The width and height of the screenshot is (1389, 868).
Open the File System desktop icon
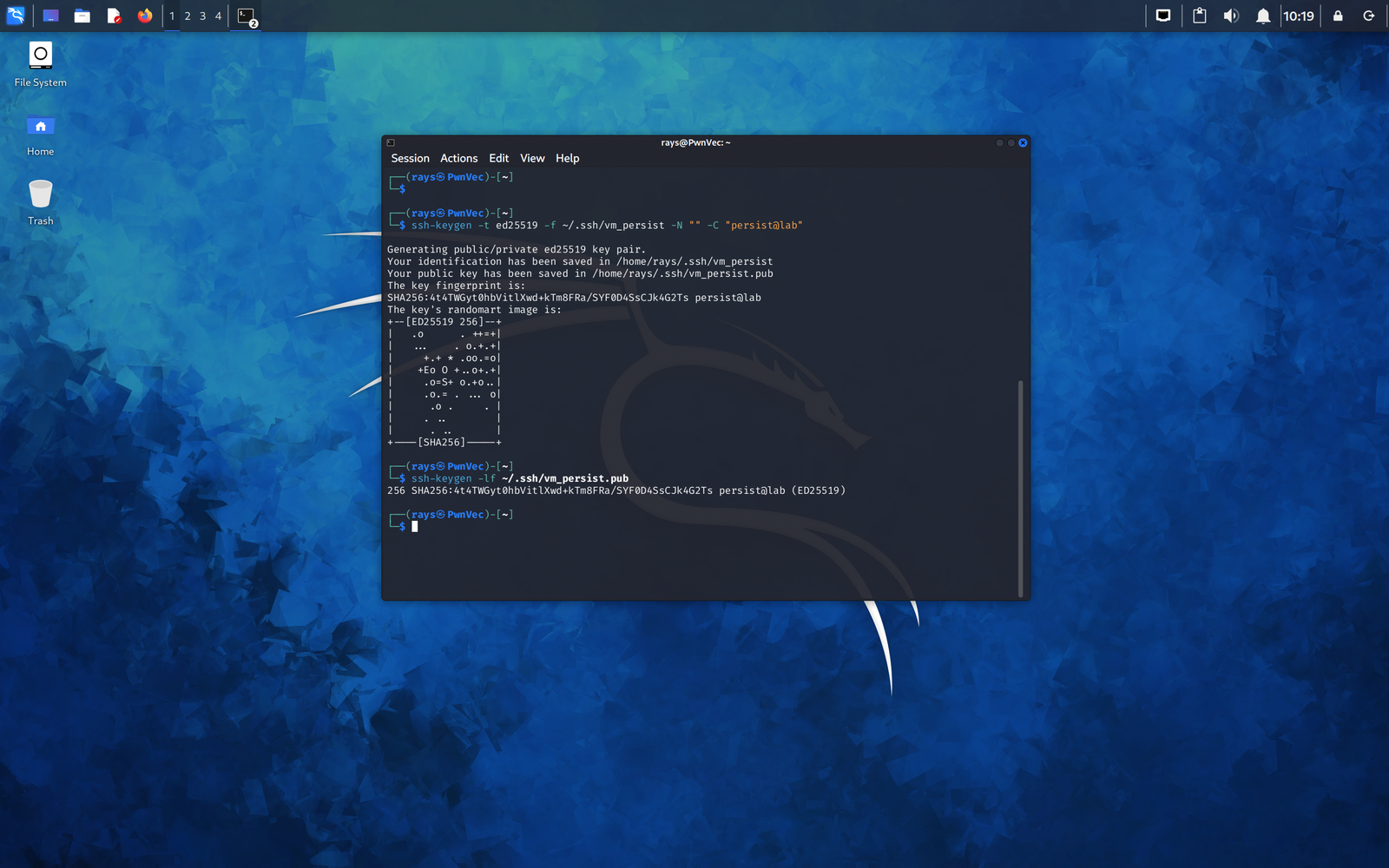click(40, 64)
